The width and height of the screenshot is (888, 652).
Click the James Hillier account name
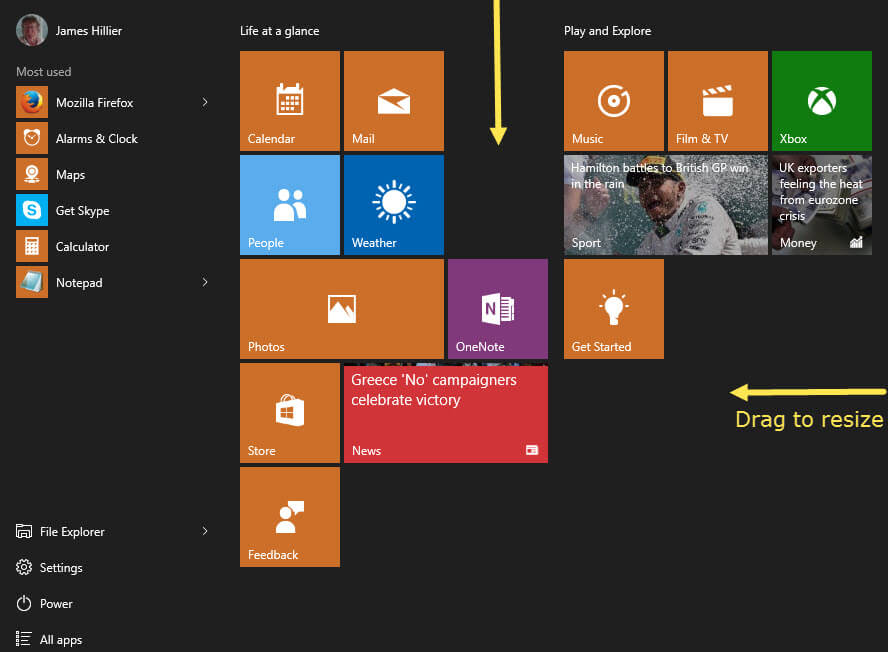pyautogui.click(x=89, y=31)
